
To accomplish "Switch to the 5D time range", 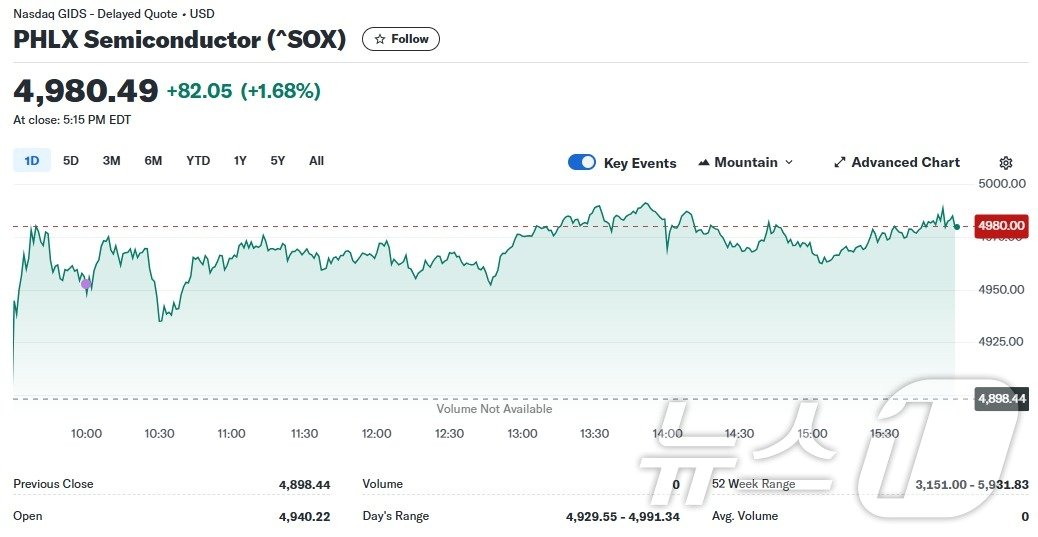I will [x=71, y=161].
